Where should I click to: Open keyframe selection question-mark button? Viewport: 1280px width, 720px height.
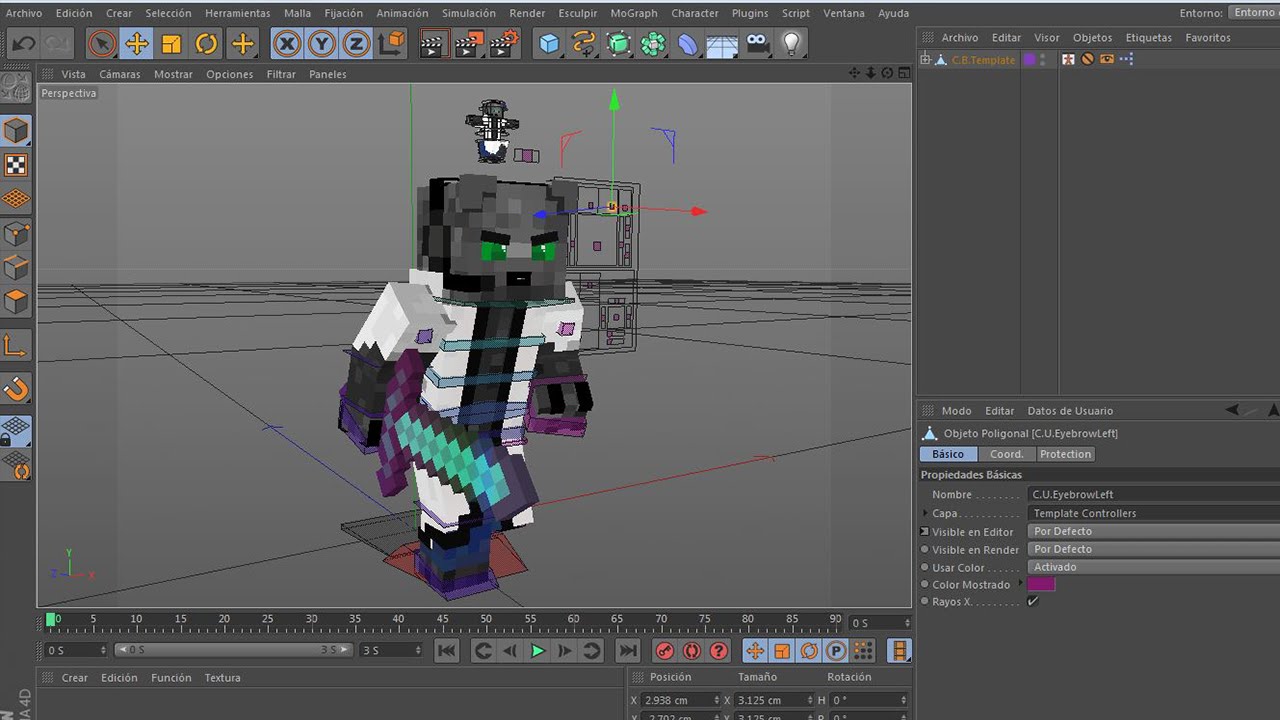point(718,651)
